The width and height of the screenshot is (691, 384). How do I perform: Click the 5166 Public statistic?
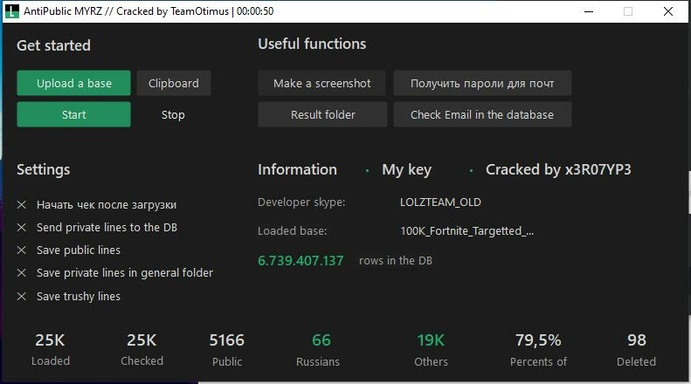(227, 350)
